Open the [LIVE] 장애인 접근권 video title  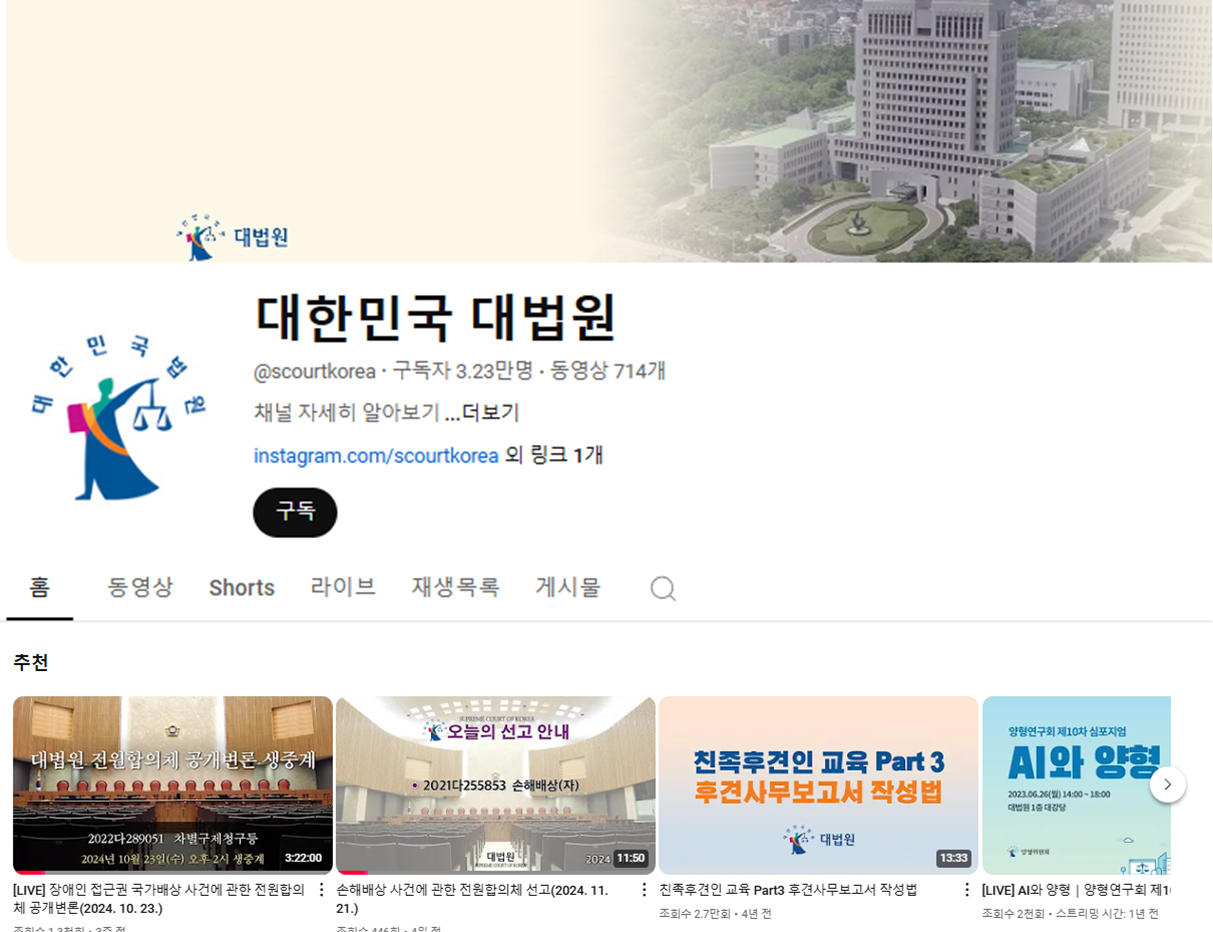pos(159,899)
